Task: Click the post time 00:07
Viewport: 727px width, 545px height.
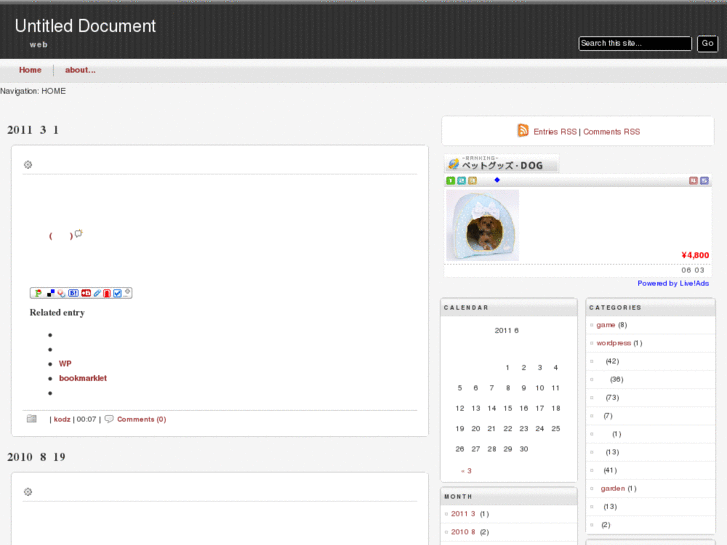Action: pos(86,419)
